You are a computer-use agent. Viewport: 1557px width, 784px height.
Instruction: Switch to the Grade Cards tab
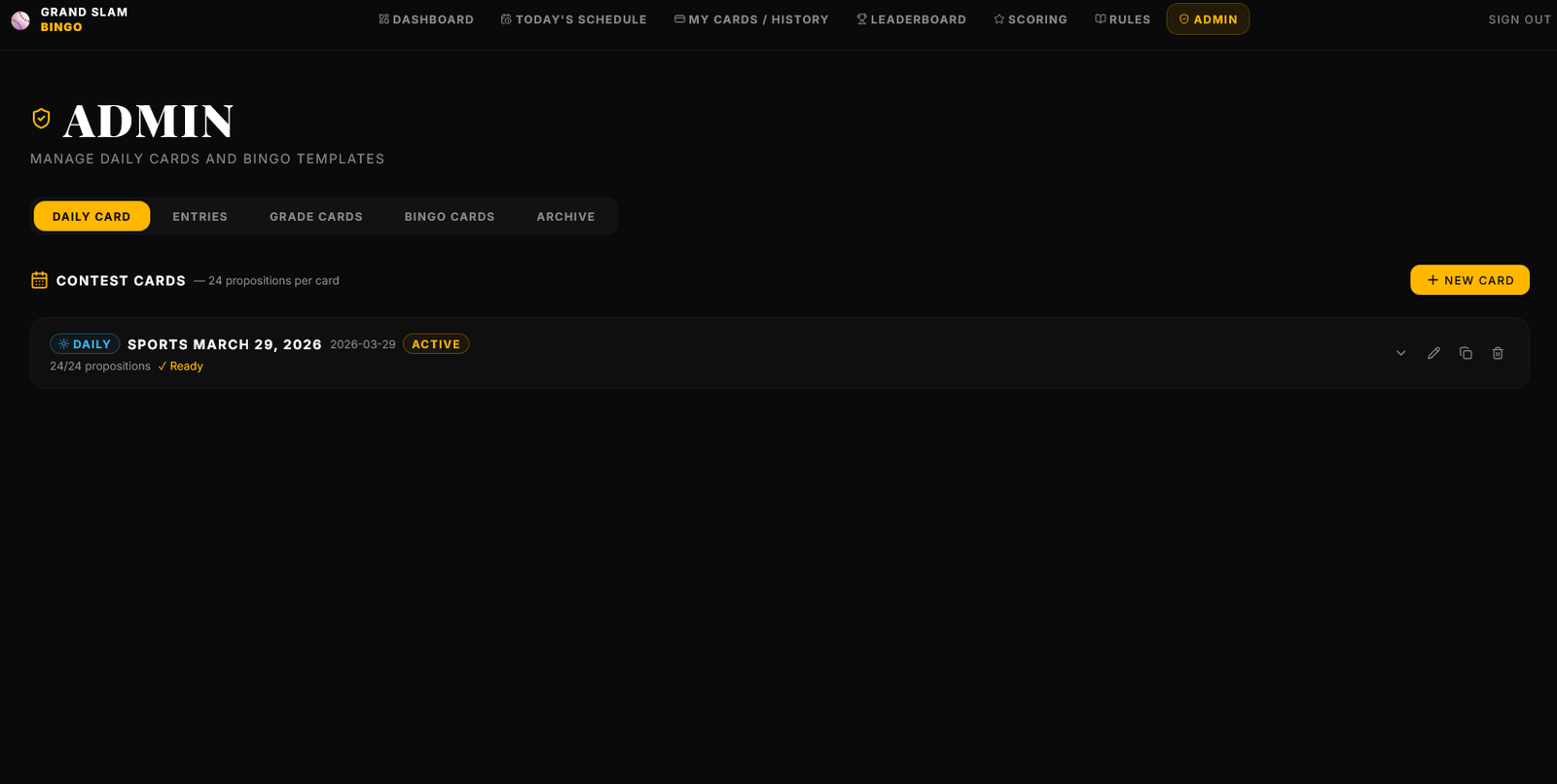coord(316,217)
